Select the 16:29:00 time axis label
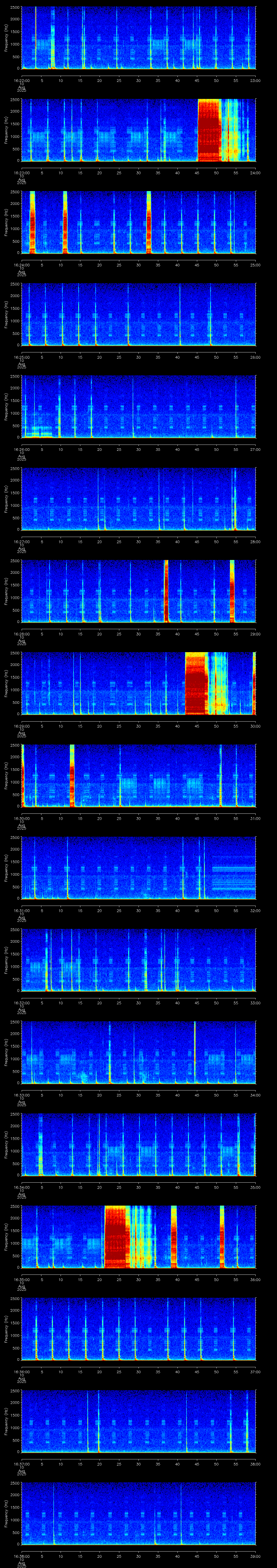The image size is (277, 1568). tap(22, 726)
